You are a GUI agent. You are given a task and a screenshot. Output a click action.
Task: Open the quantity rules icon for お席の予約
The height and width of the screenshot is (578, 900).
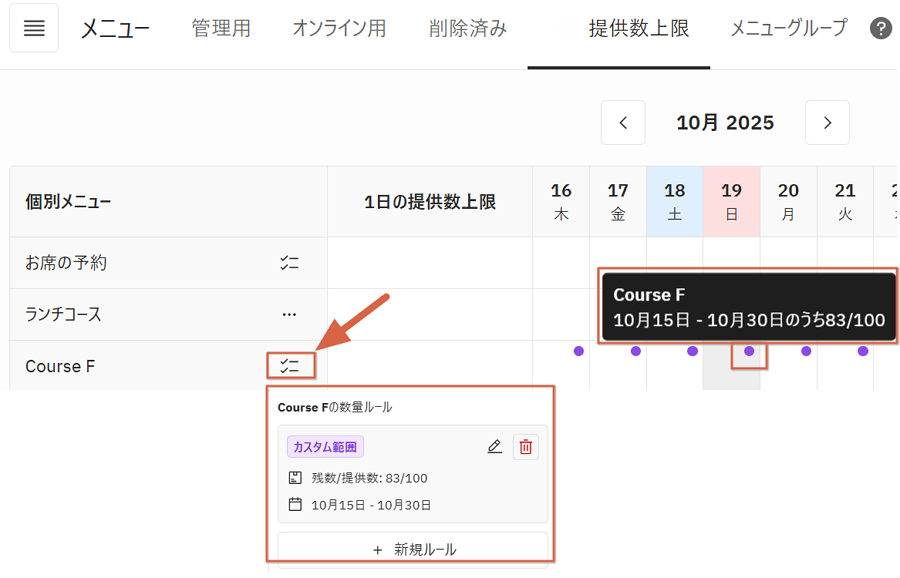coord(289,263)
